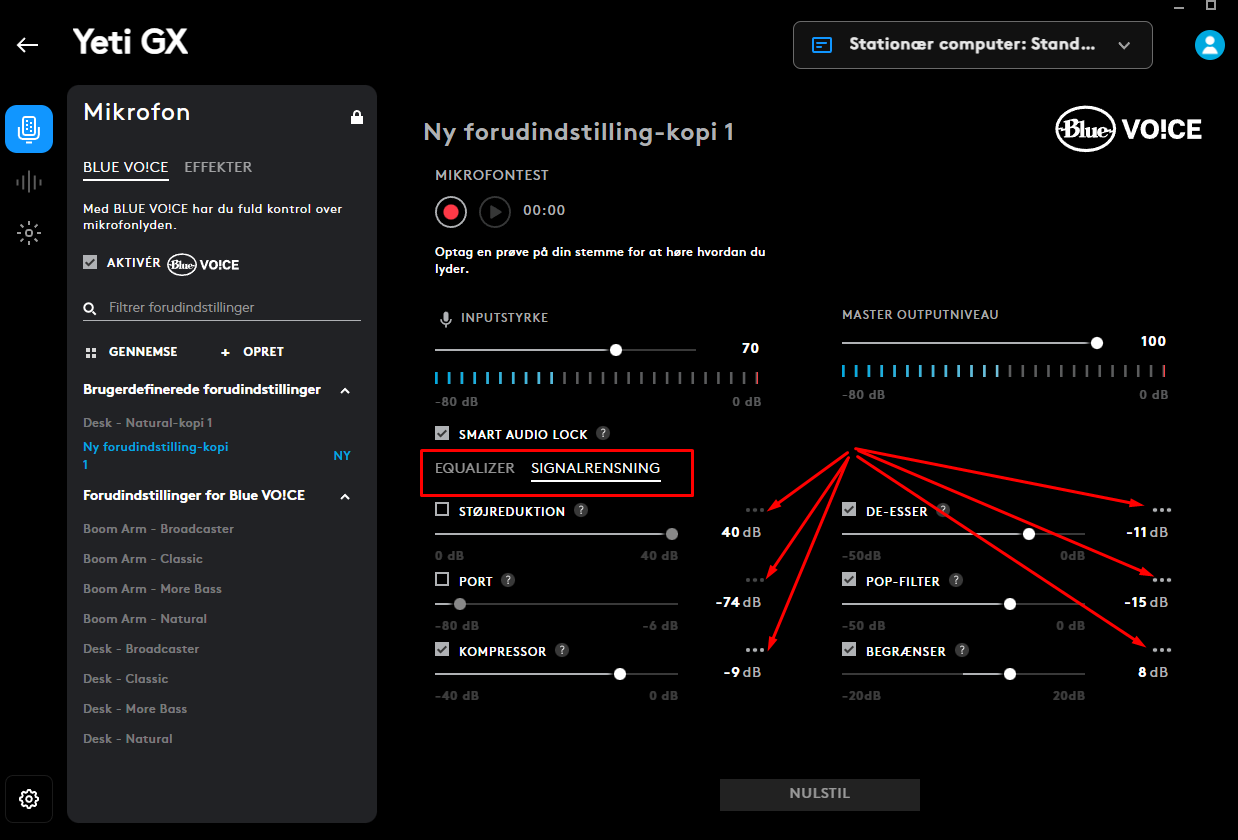The width and height of the screenshot is (1238, 840).
Task: Click Gennemse to browse presets
Action: (x=131, y=352)
